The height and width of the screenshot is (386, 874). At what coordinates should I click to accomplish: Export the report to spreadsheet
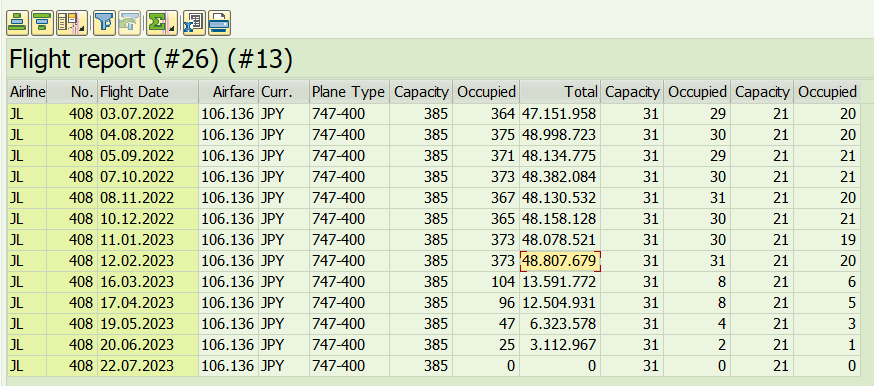194,23
